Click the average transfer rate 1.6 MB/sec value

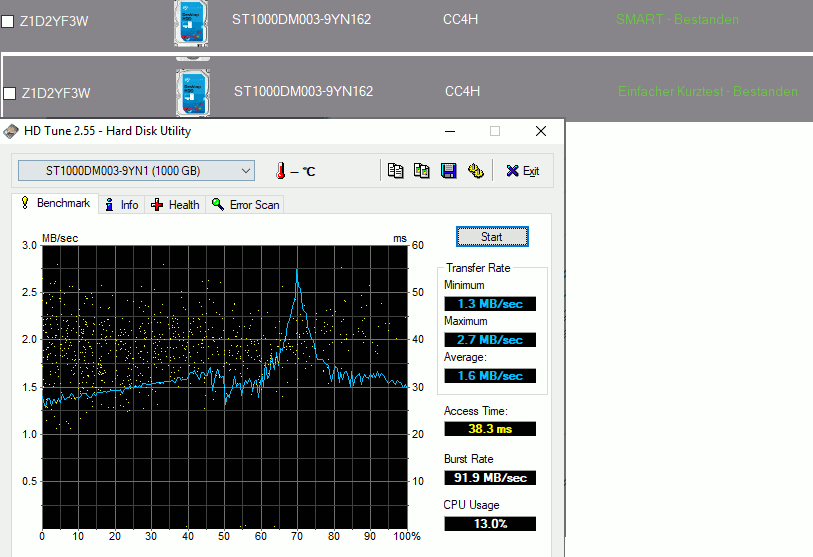(490, 376)
